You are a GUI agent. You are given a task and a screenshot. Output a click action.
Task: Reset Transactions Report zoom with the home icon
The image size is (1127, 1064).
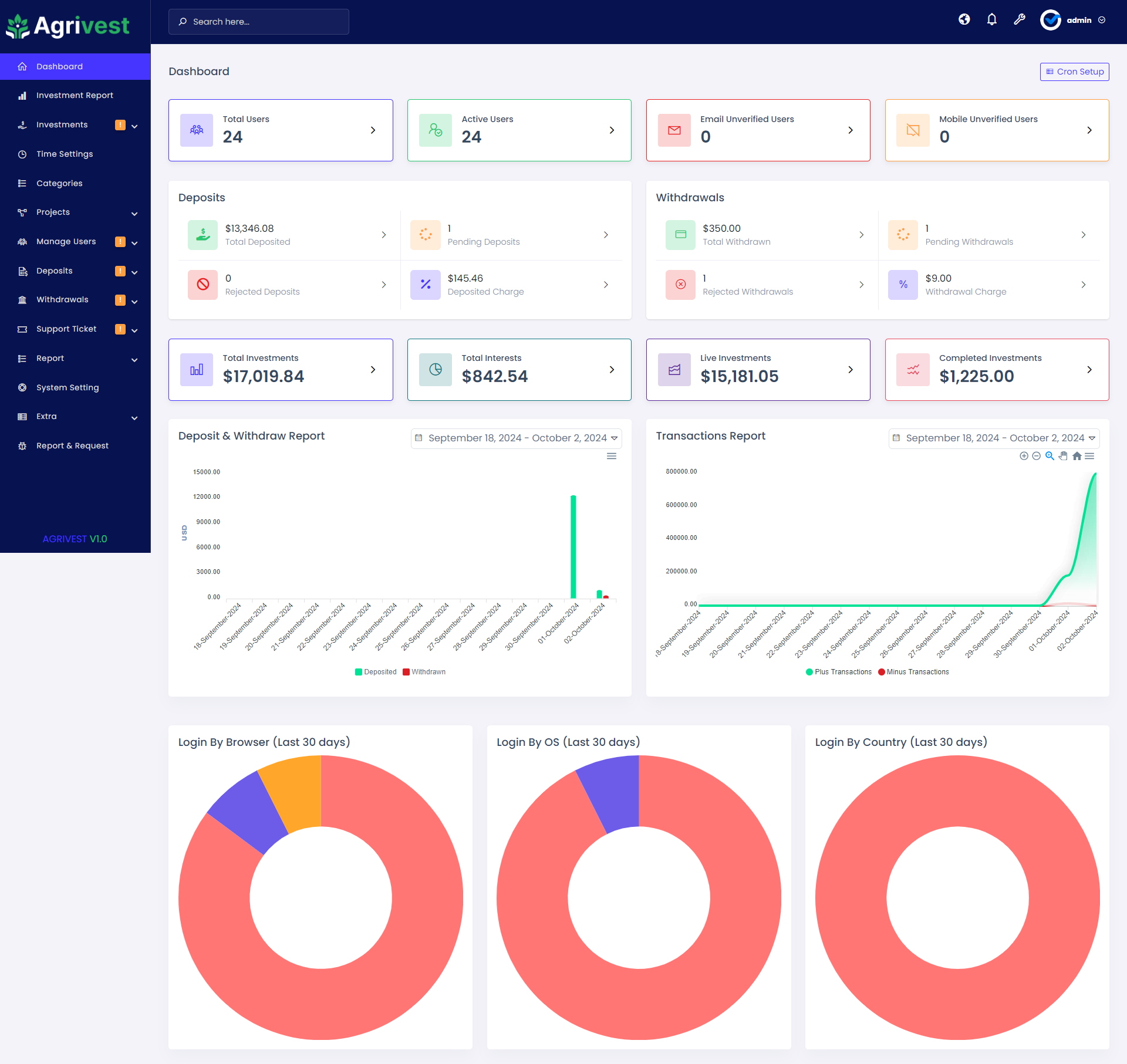1077,456
